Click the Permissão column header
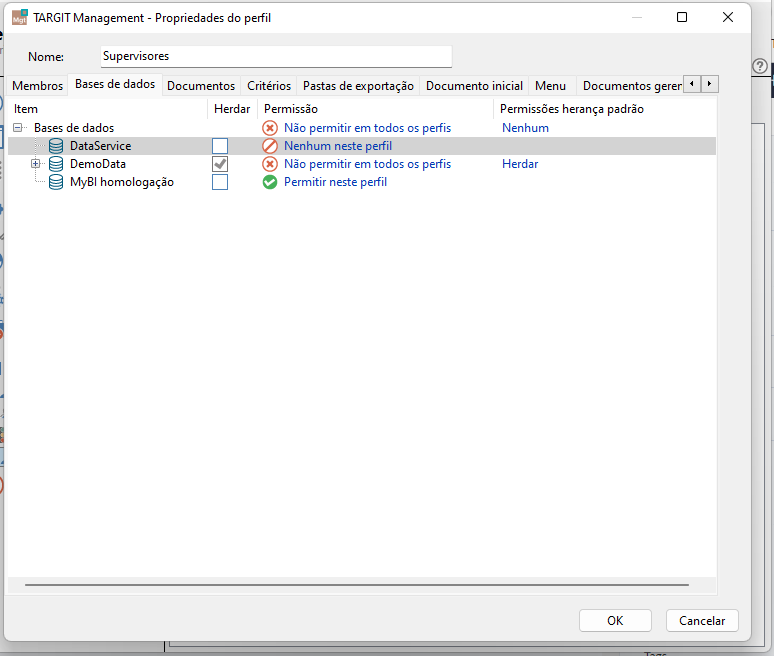Screen dimensions: 774x656 [x=376, y=109]
